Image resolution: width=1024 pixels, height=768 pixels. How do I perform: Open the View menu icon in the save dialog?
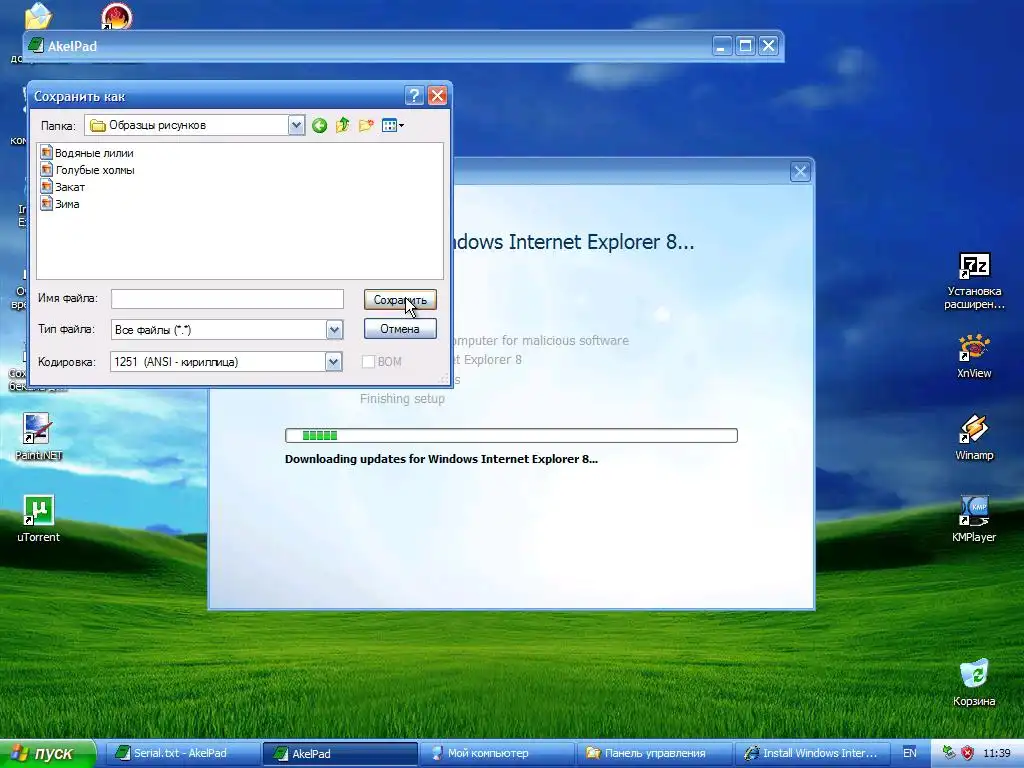tap(392, 125)
